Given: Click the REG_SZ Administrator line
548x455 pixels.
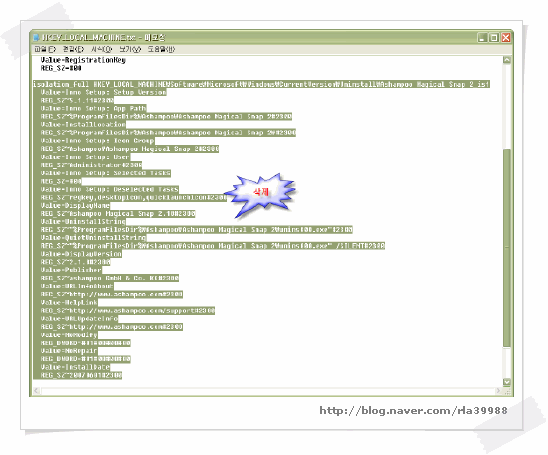Looking at the screenshot, I should 91,165.
